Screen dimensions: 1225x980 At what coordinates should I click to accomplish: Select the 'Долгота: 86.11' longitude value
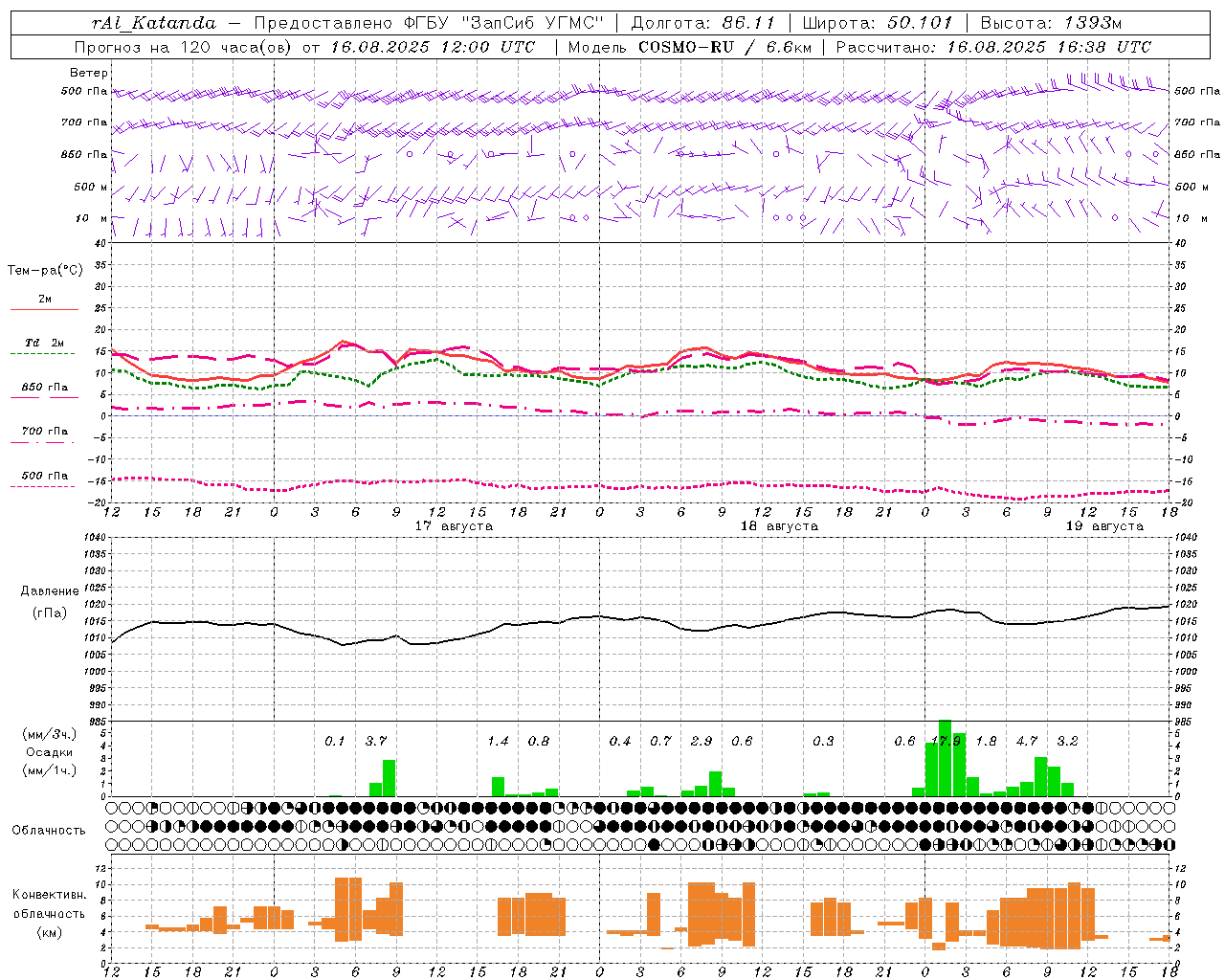point(703,23)
